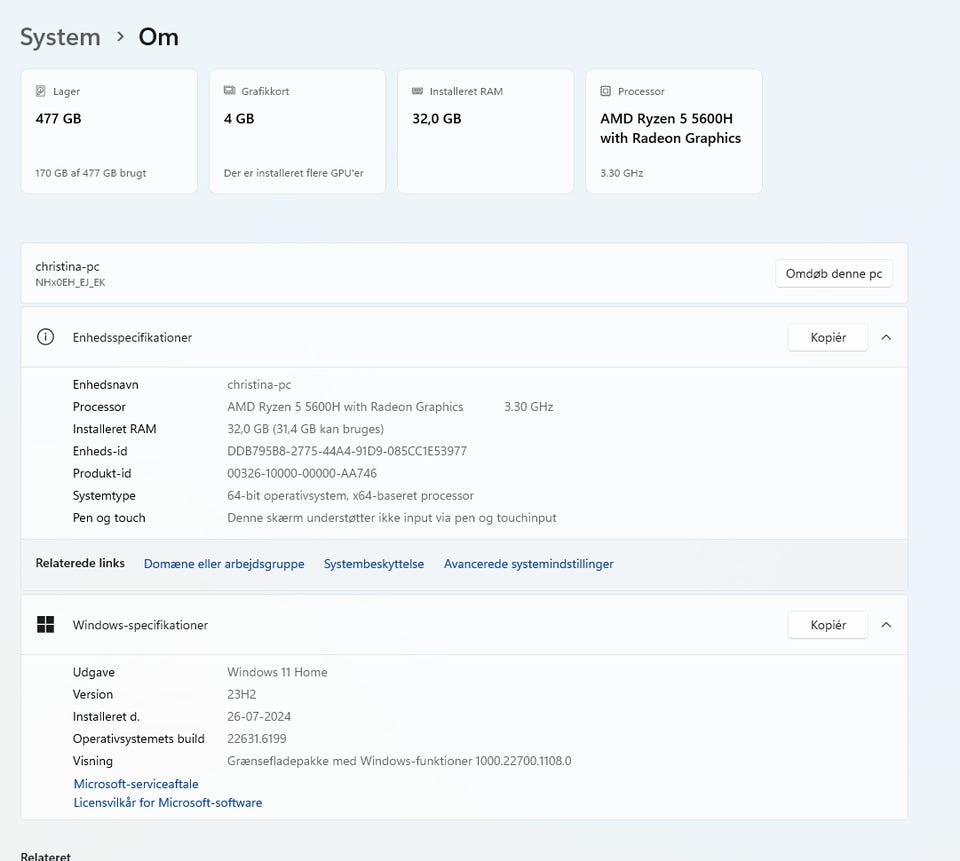This screenshot has height=861, width=960.
Task: Click the Lager storage drive icon
Action: [x=40, y=91]
